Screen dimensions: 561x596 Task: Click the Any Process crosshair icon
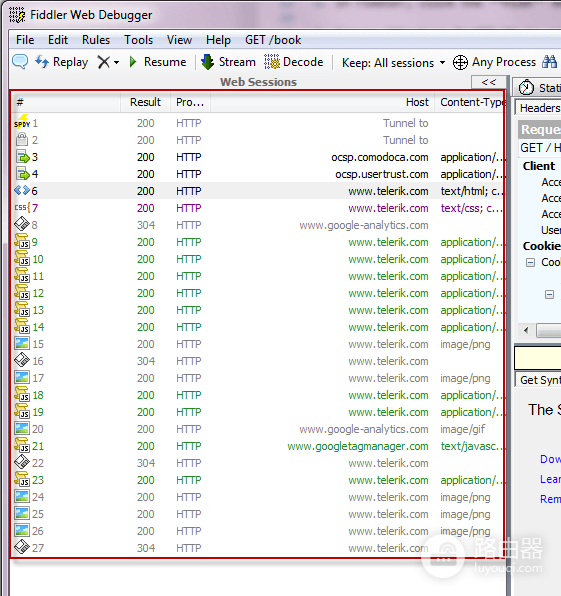(x=460, y=62)
